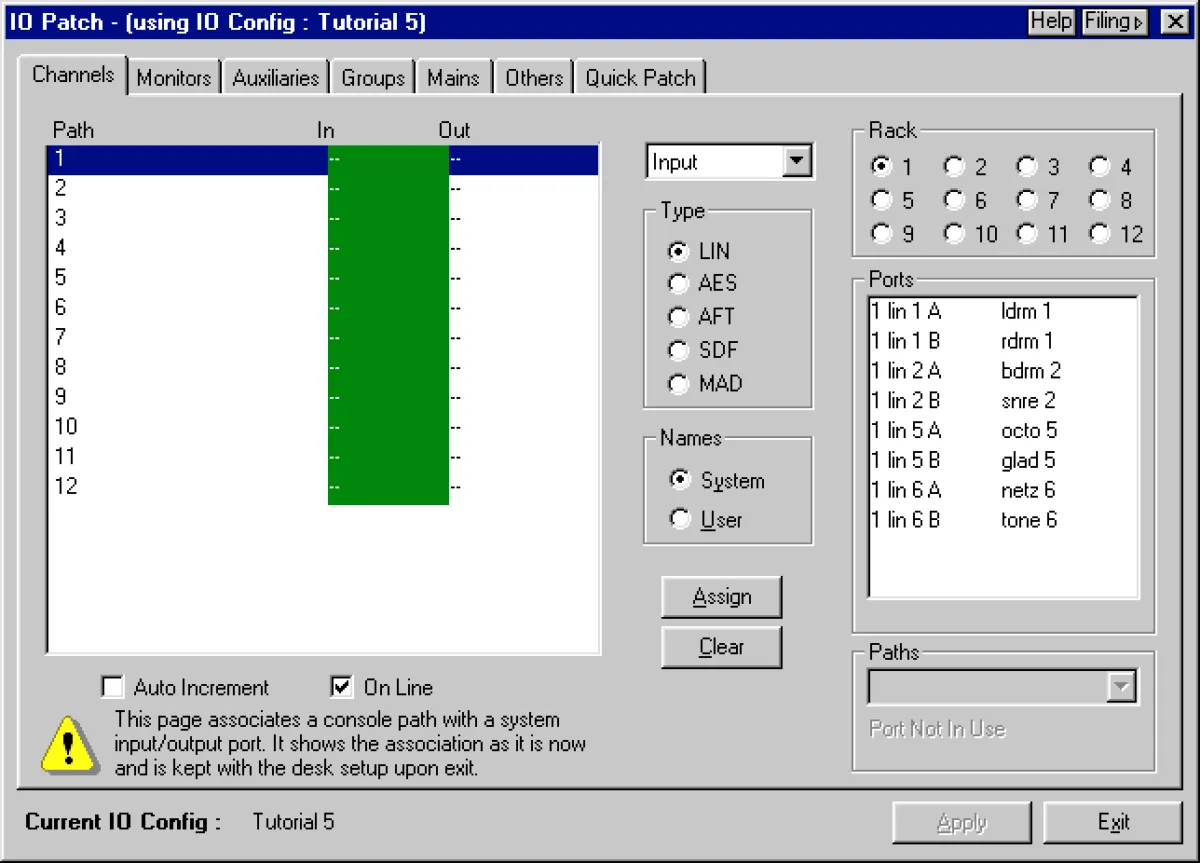Select path 1 row in list
1200x863 pixels.
tap(323, 160)
